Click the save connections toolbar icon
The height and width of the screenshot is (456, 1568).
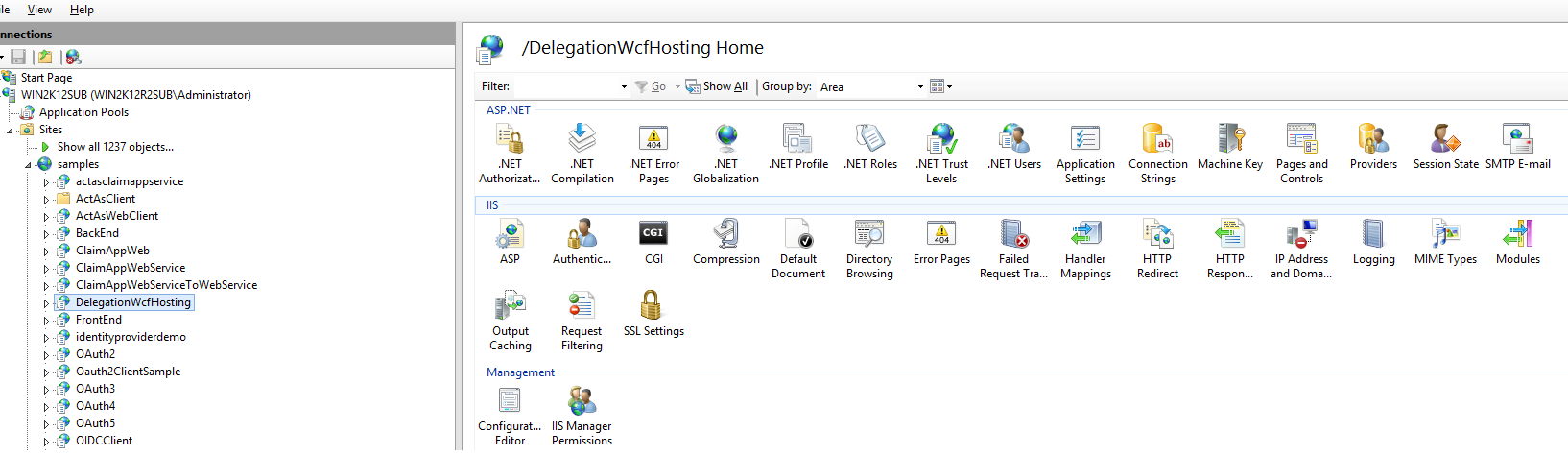pyautogui.click(x=18, y=57)
